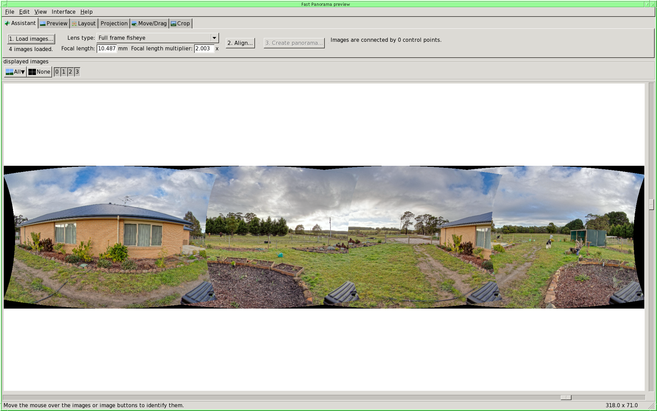Show all images with All button

(x=15, y=72)
